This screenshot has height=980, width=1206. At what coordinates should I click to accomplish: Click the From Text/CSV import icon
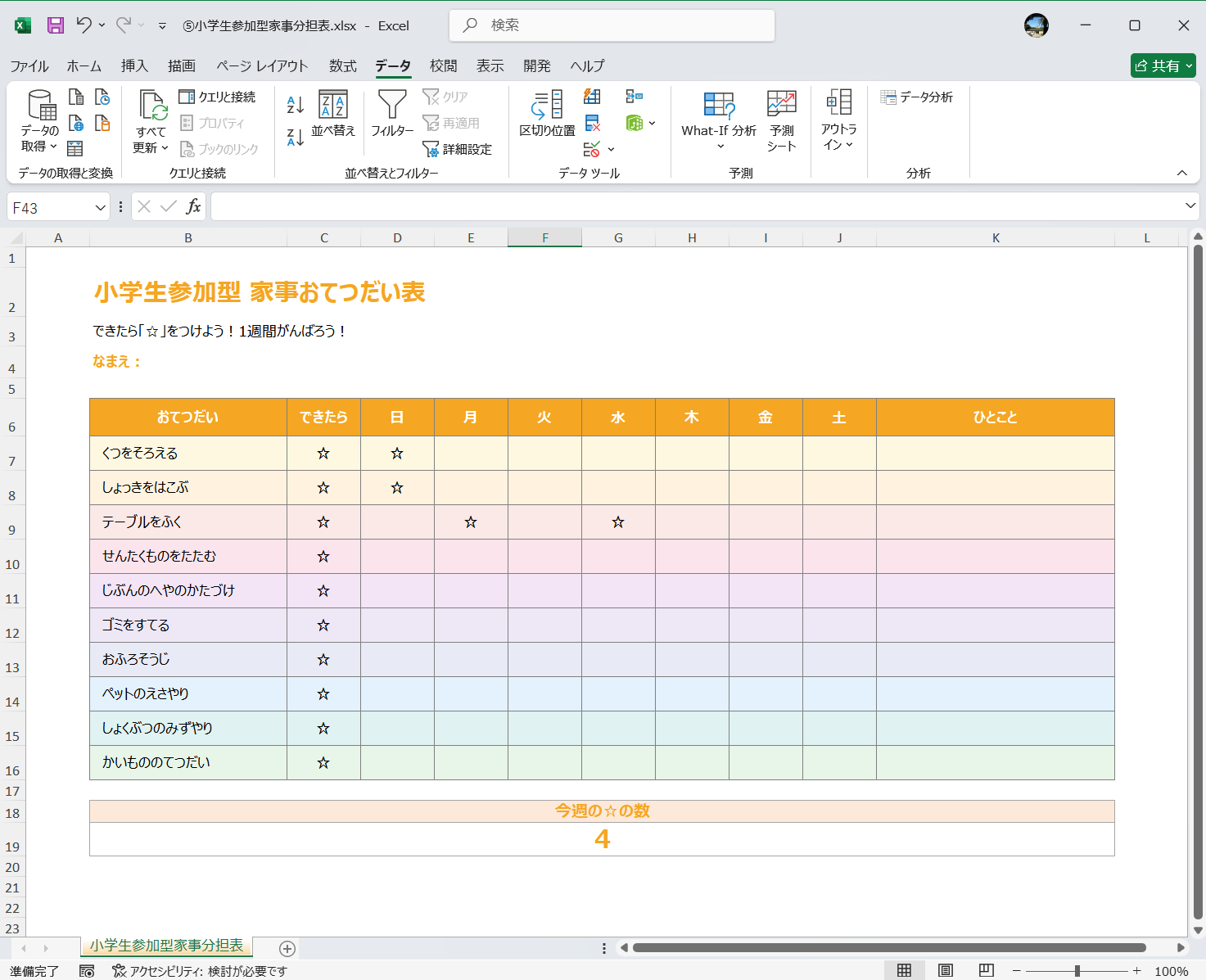point(76,97)
